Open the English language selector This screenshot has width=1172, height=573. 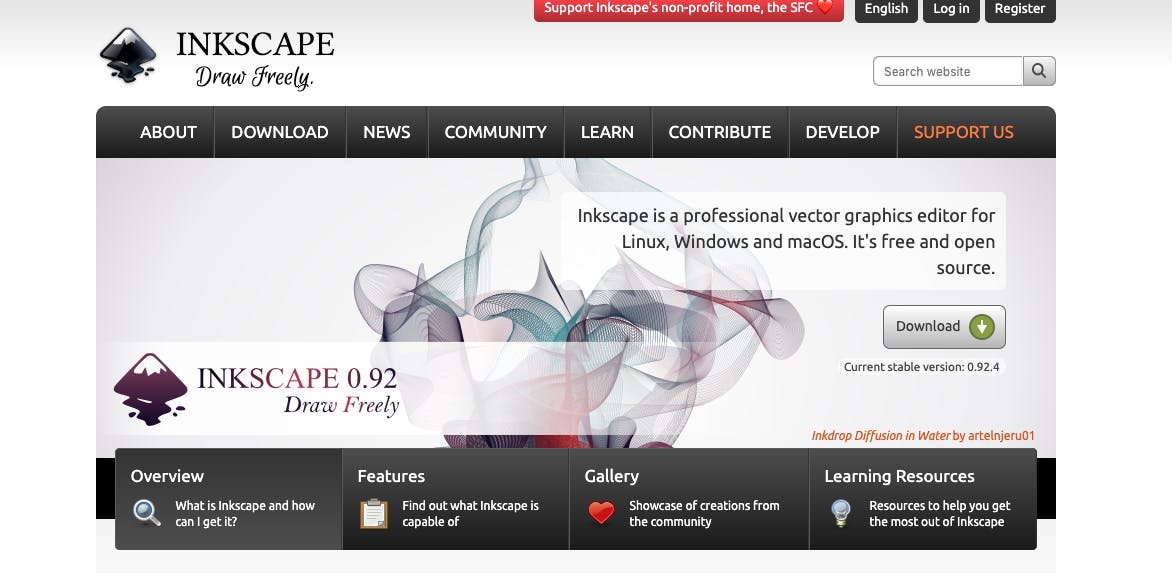[886, 10]
